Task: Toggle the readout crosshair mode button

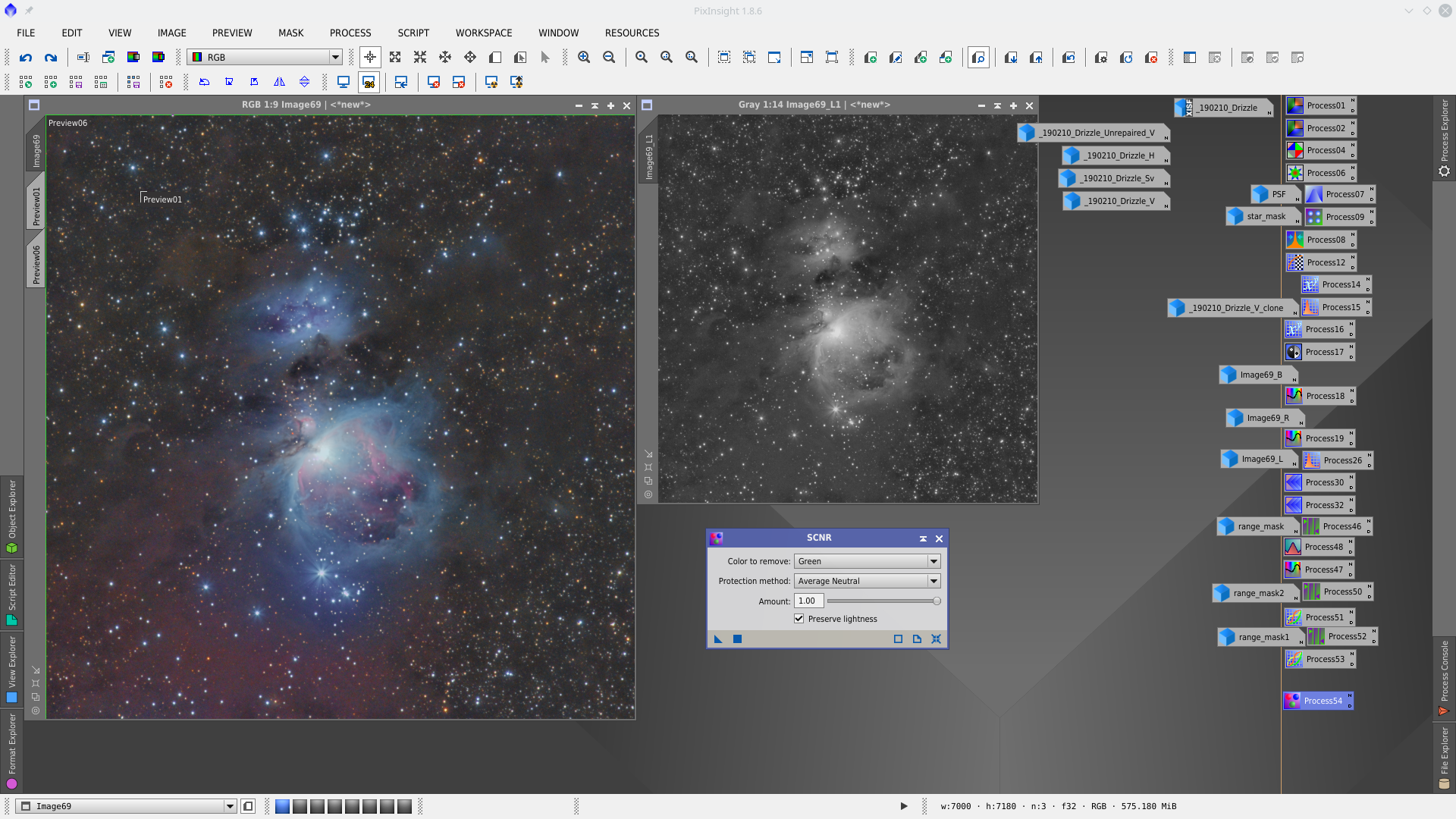Action: pyautogui.click(x=370, y=58)
